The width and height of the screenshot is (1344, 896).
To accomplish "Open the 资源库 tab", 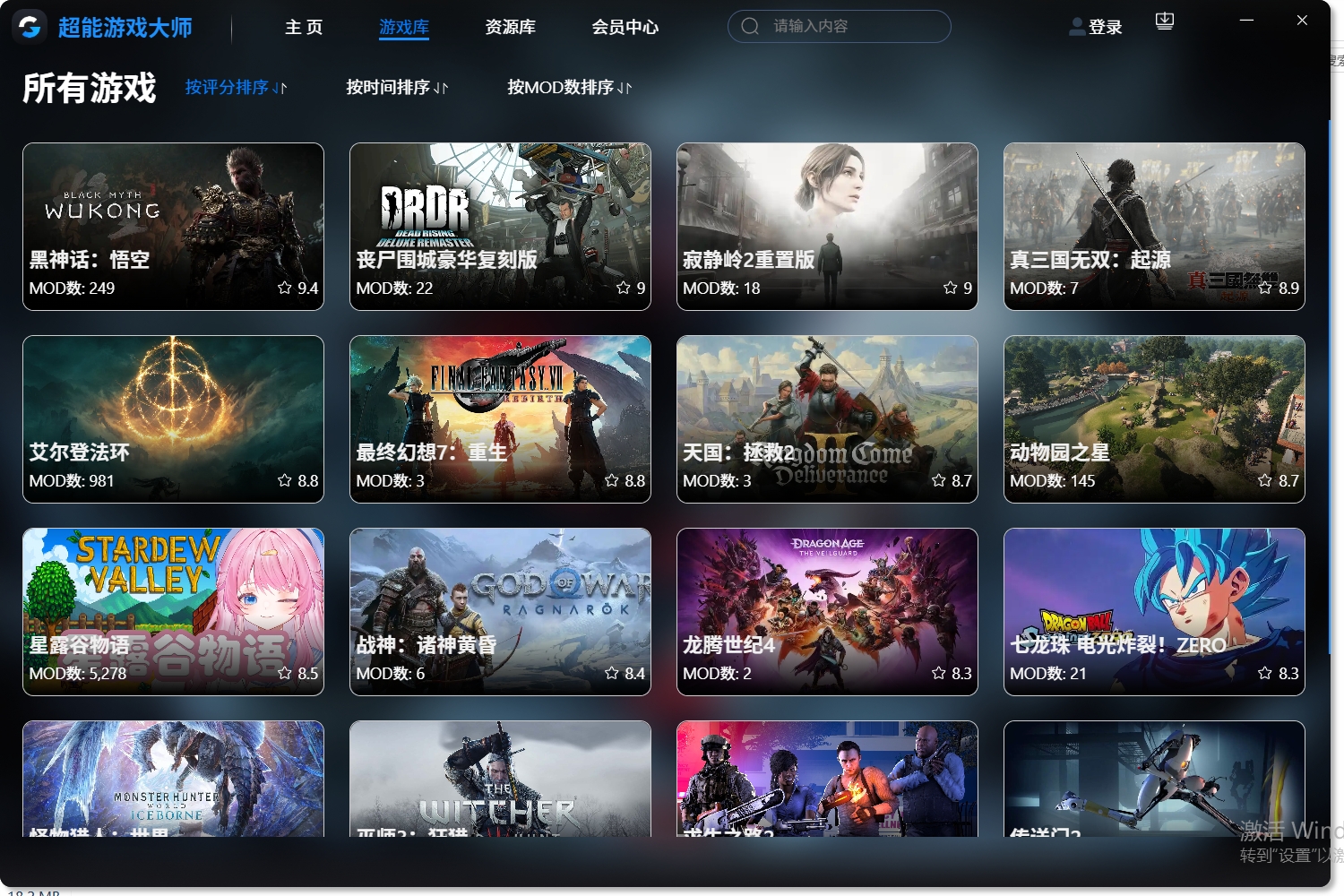I will pos(511,28).
